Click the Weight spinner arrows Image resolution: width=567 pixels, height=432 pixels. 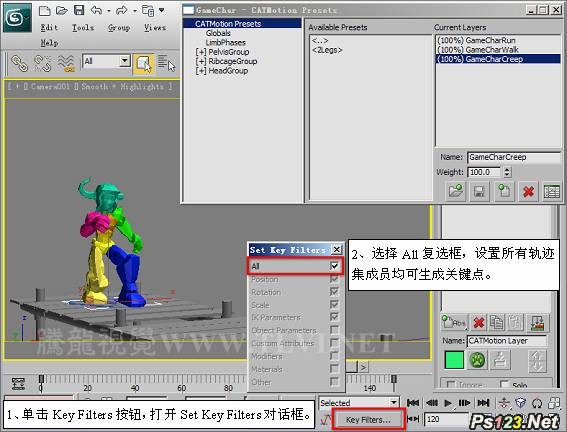pyautogui.click(x=507, y=172)
